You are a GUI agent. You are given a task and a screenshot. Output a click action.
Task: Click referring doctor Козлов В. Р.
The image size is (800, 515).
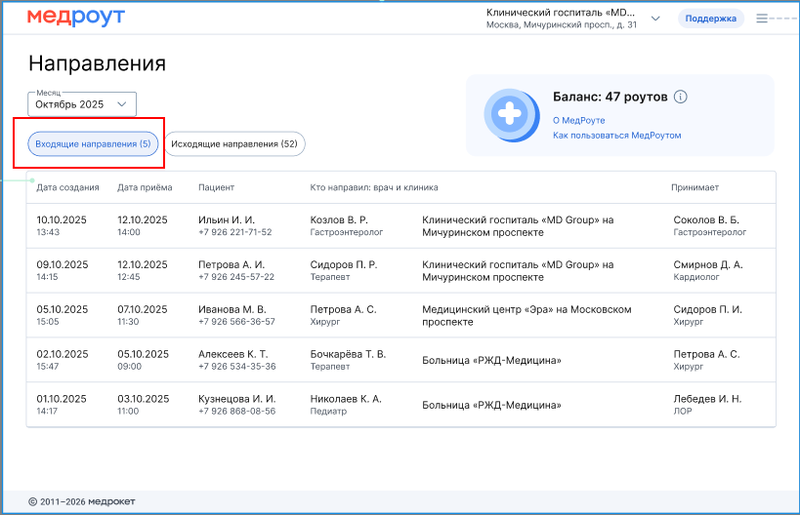(339, 220)
